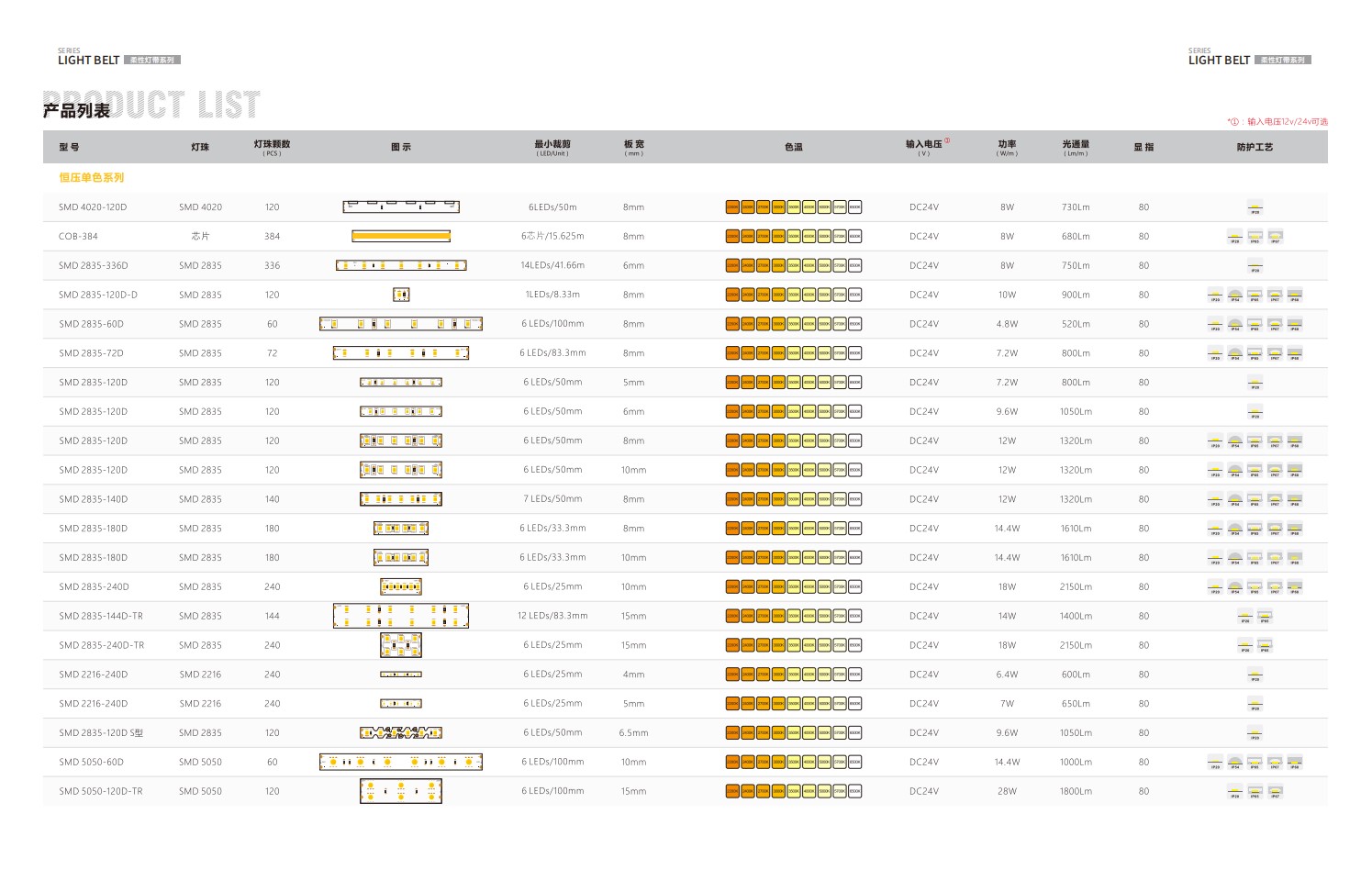
Task: Choose the IP68 icon in SMD 5050-60D row
Action: pos(1295,763)
